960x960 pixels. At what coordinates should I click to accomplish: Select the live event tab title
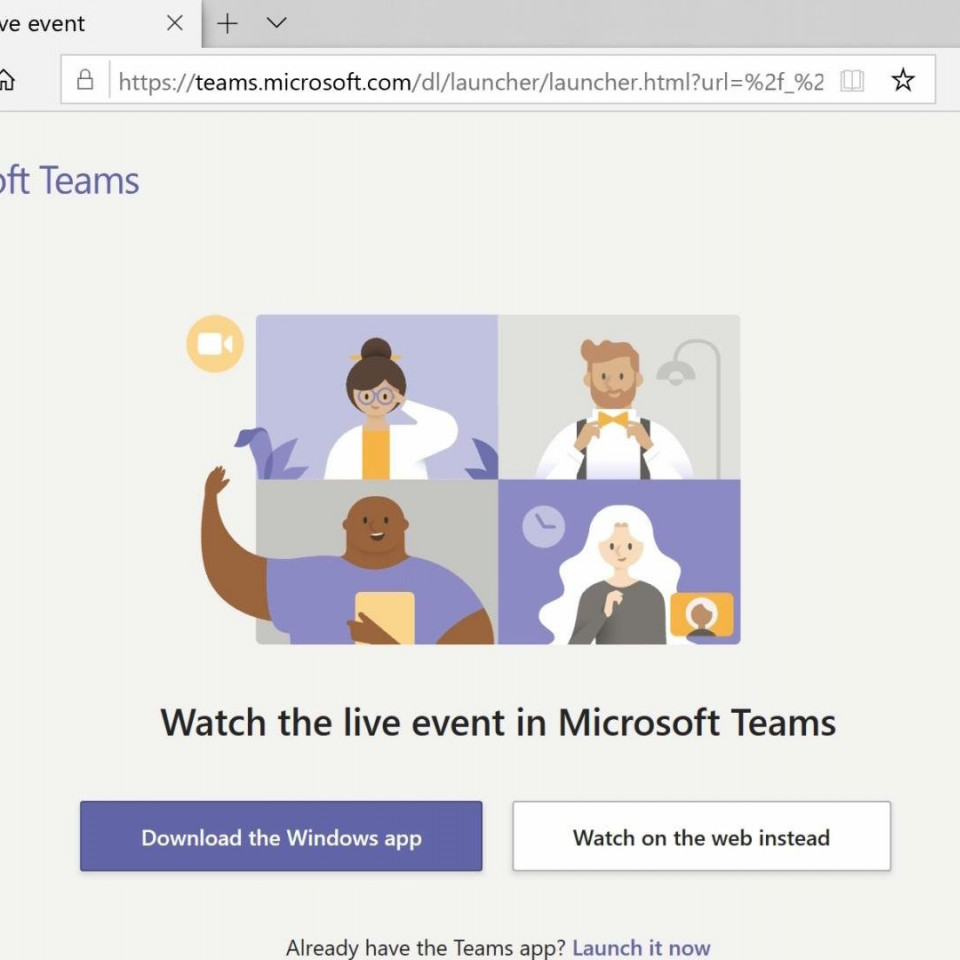42,23
